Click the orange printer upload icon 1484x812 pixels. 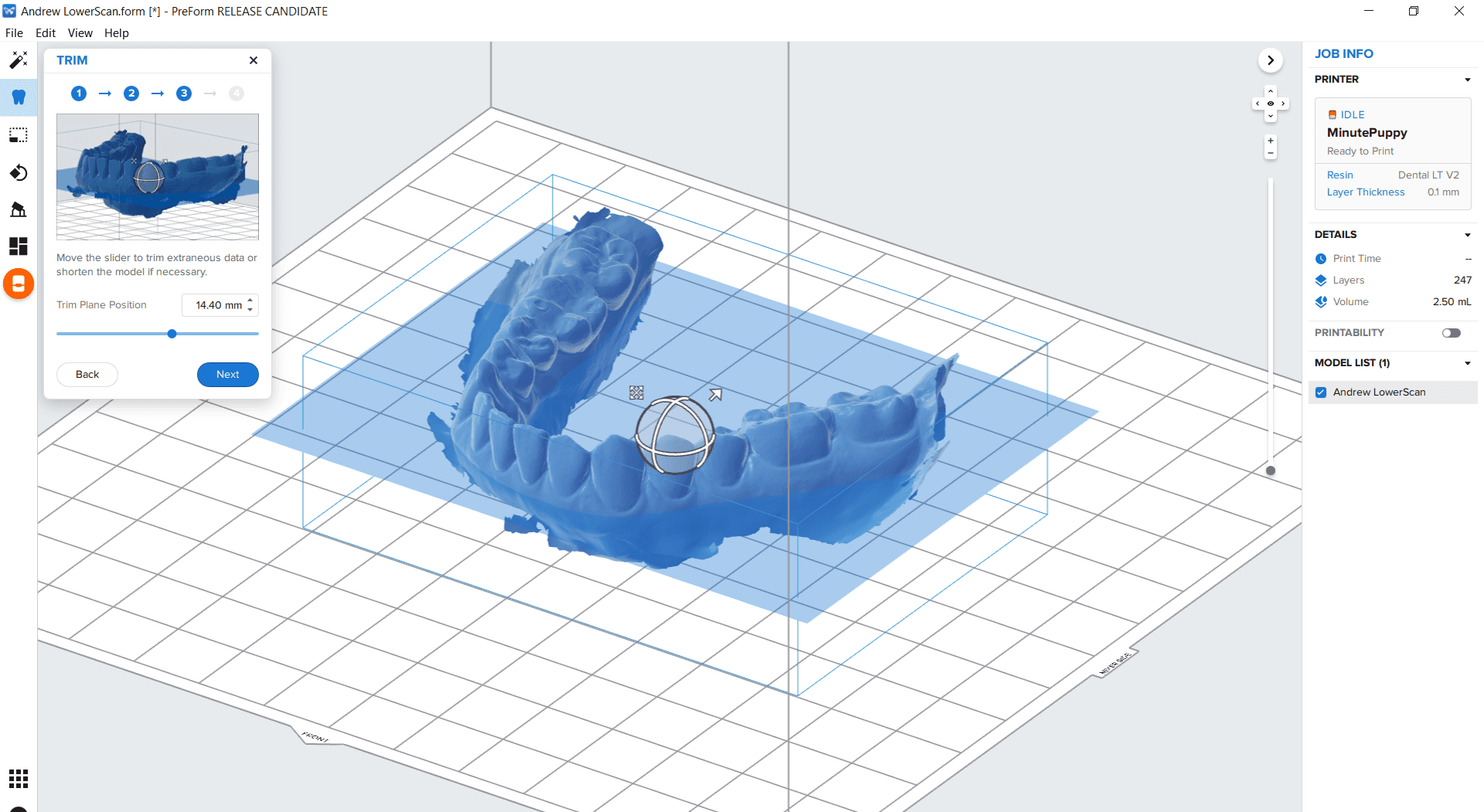coord(18,284)
